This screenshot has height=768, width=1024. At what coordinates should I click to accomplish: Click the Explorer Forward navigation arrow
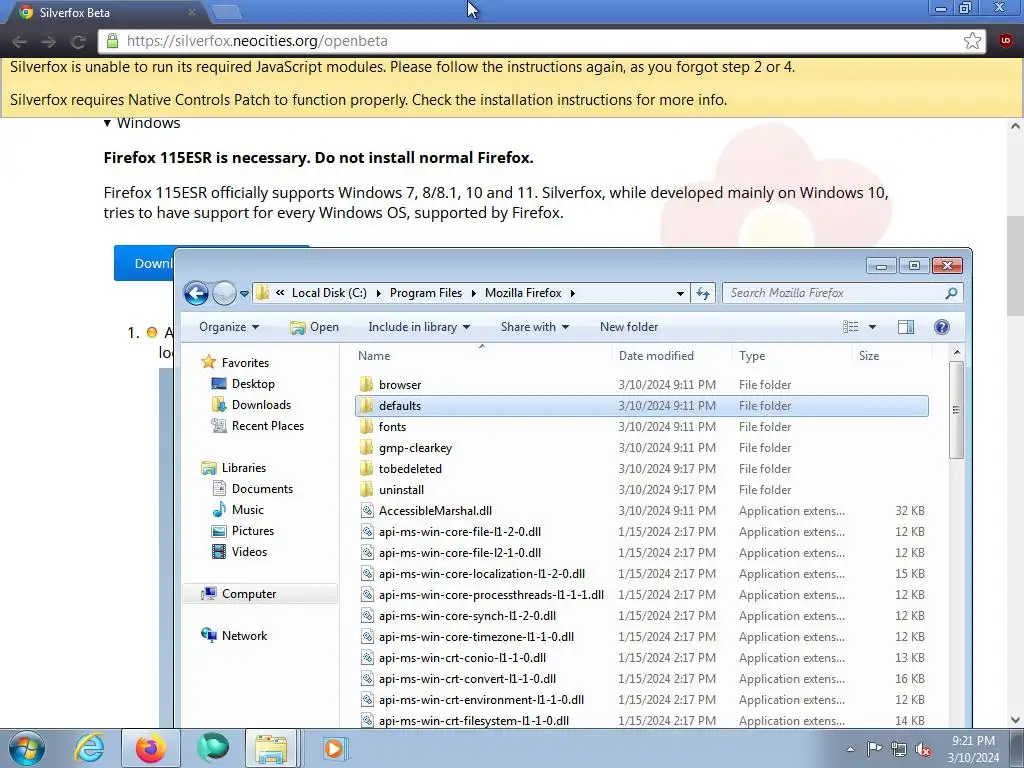(224, 293)
